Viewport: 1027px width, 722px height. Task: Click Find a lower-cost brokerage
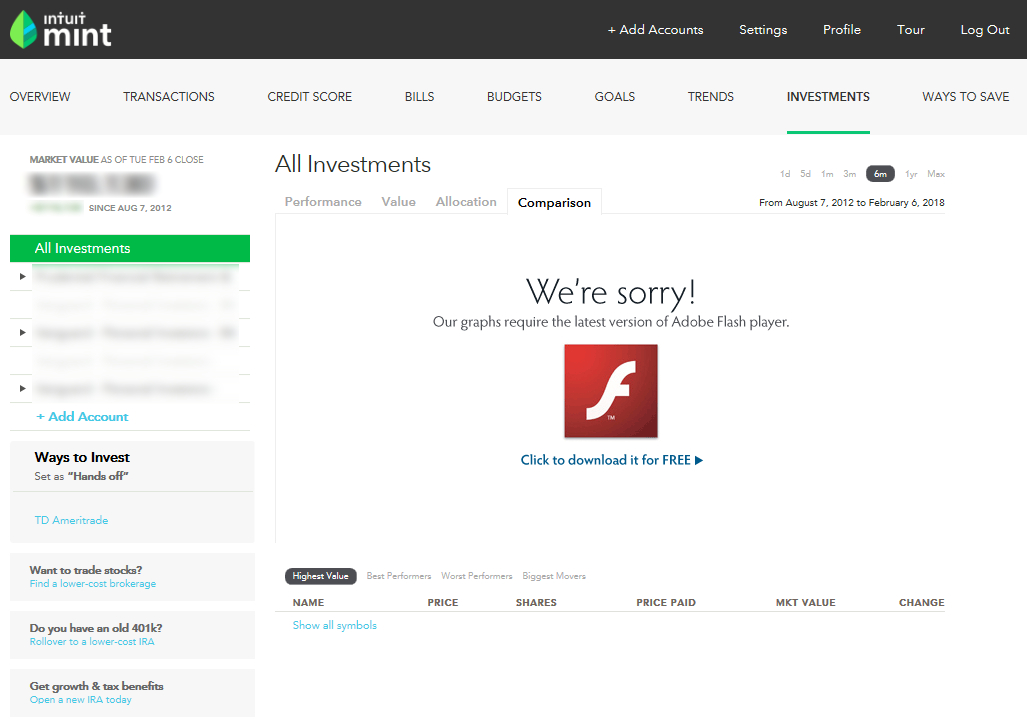point(93,584)
